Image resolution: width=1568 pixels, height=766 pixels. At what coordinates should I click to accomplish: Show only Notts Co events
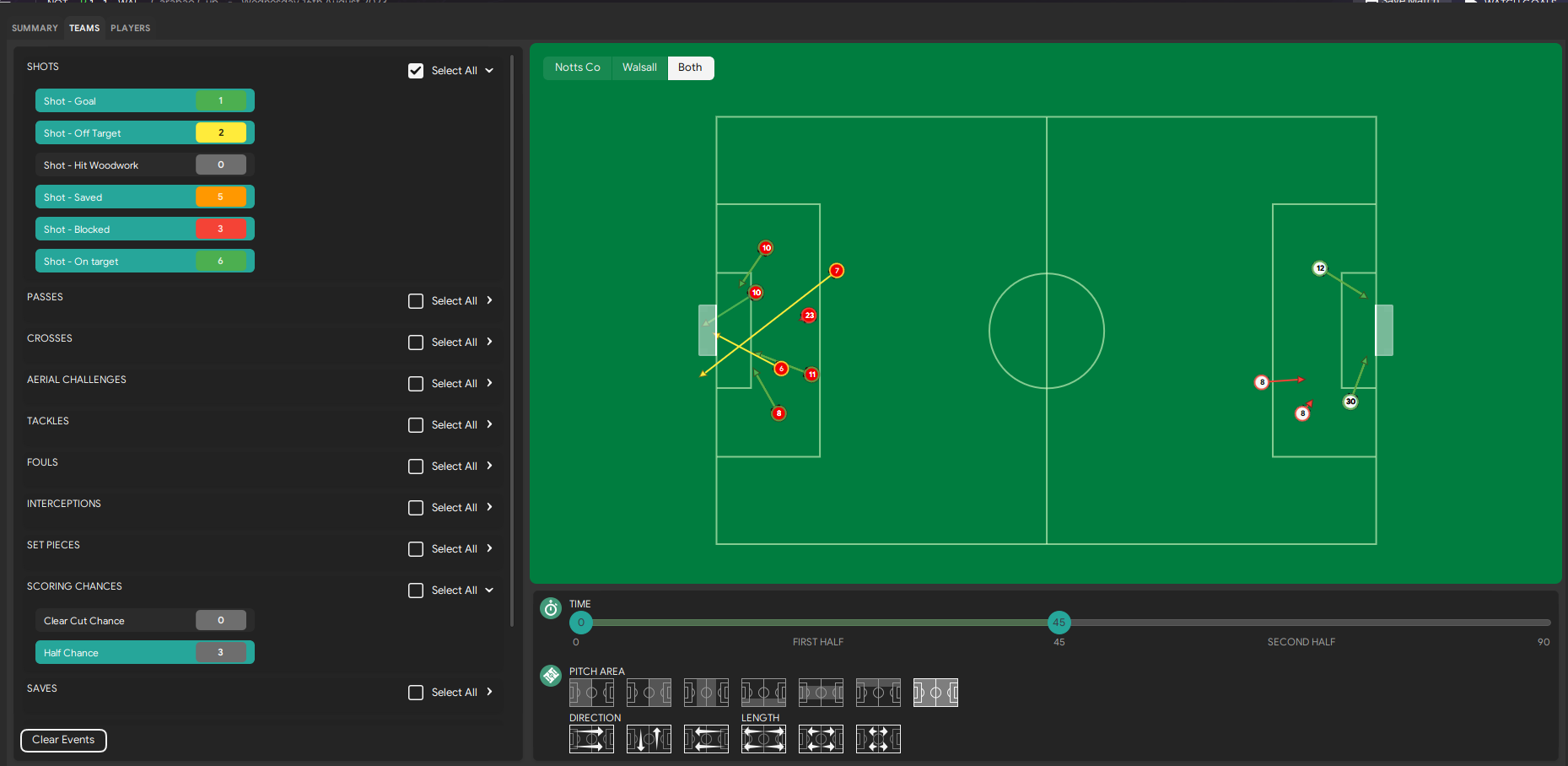[x=578, y=67]
